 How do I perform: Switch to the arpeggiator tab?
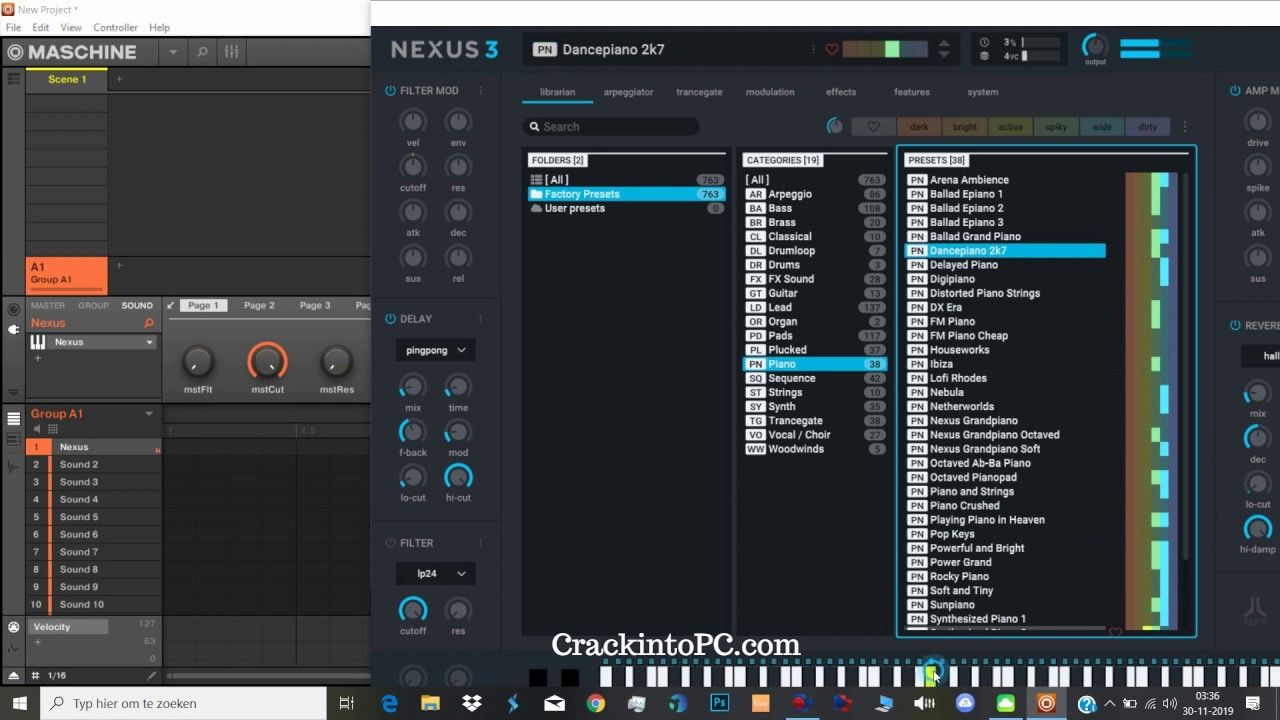click(628, 92)
